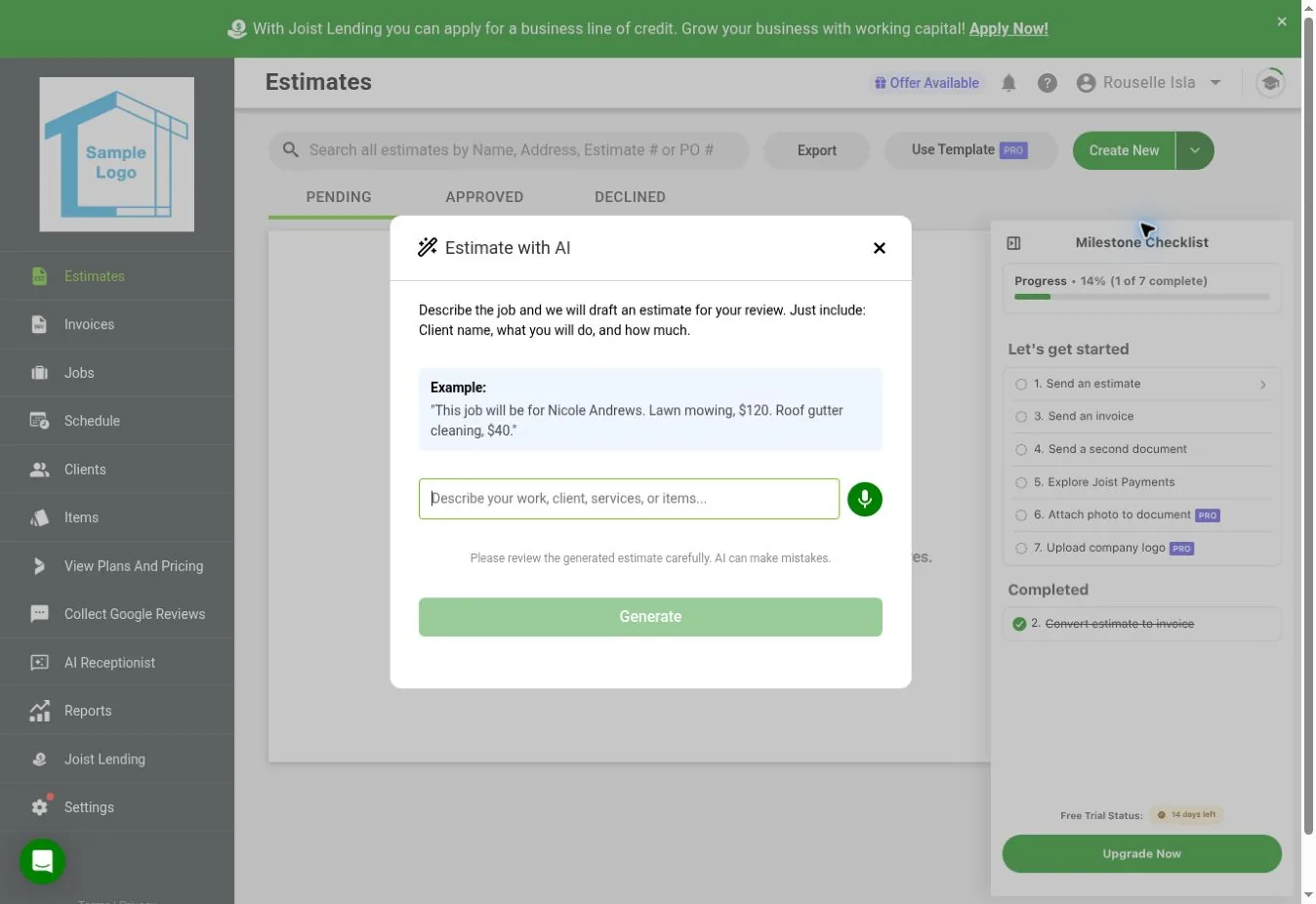The image size is (1316, 904).
Task: Open the notifications bell
Action: click(x=1008, y=83)
